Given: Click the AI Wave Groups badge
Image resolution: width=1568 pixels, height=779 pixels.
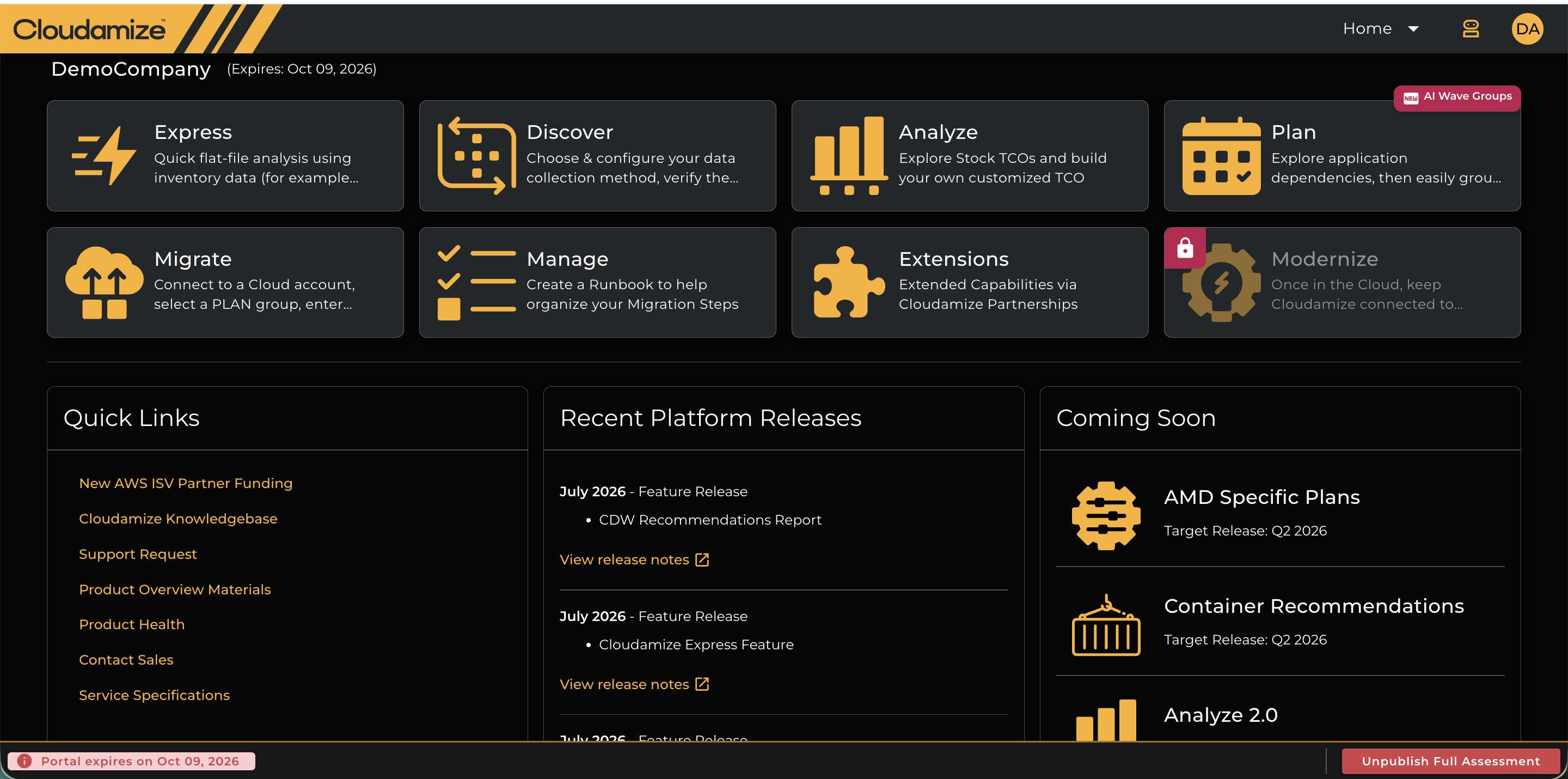Looking at the screenshot, I should point(1456,98).
